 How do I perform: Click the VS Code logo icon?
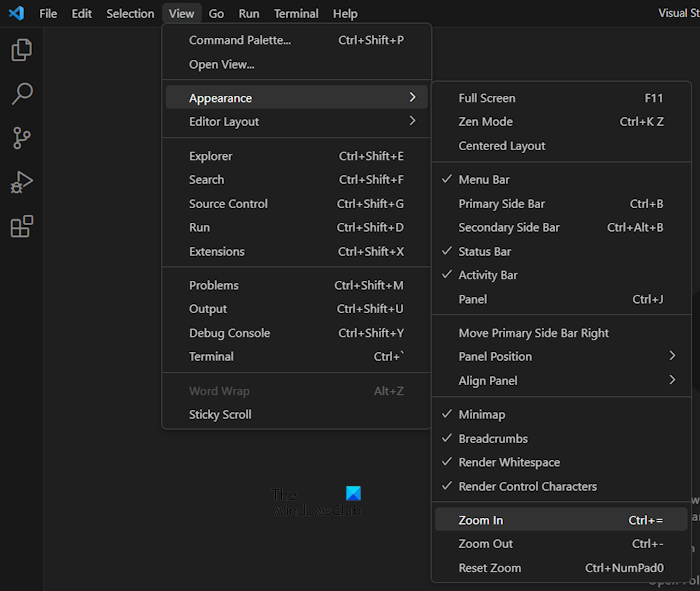tap(16, 13)
